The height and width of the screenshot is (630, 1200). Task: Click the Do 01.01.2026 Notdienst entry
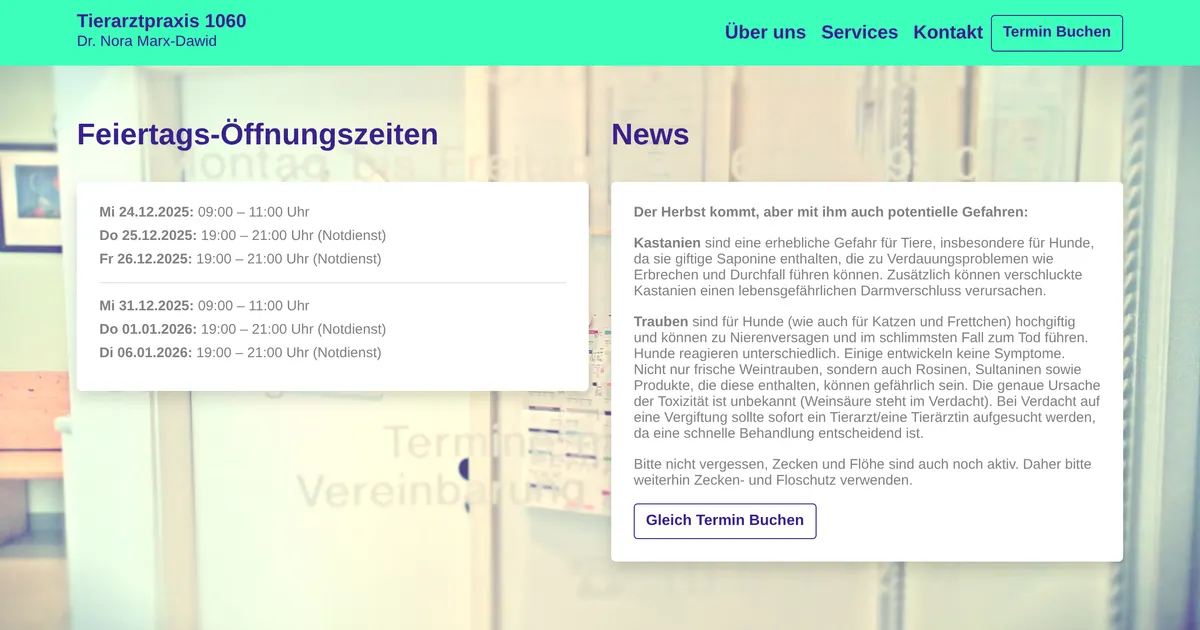point(242,329)
